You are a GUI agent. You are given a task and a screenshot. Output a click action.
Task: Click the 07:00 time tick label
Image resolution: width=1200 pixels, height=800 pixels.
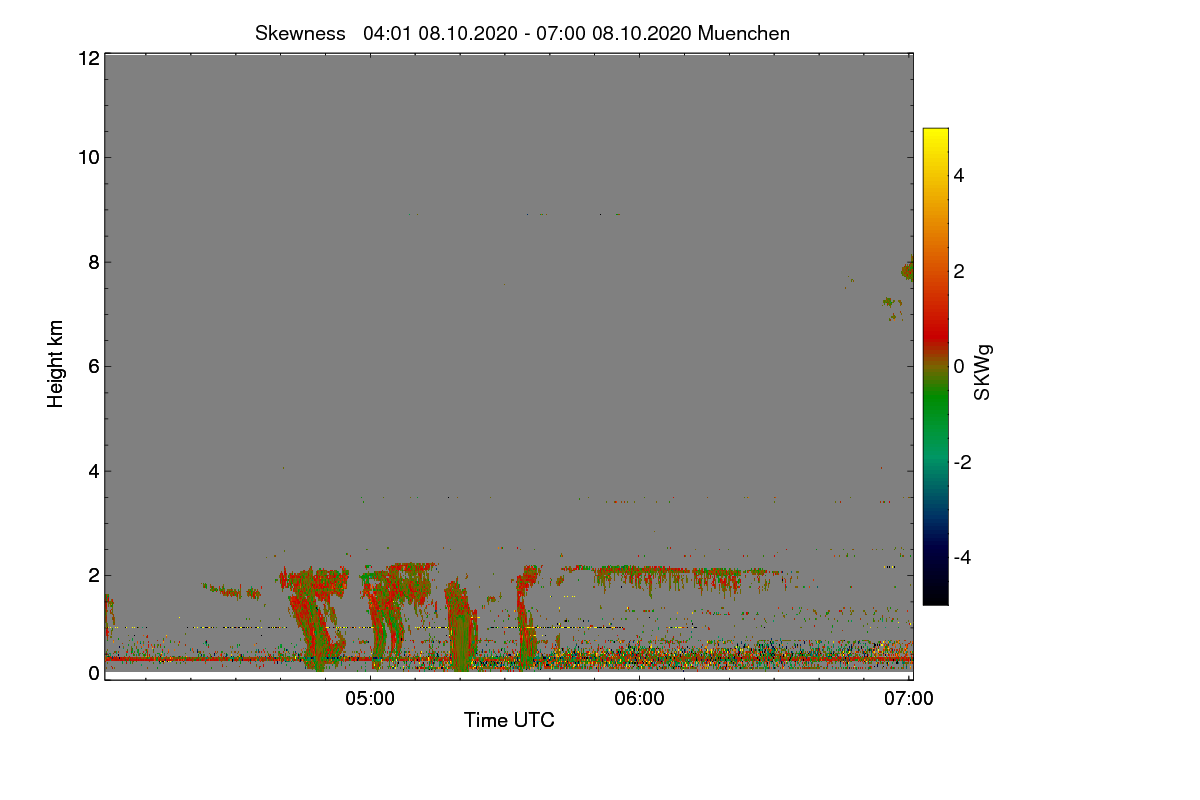tap(909, 700)
